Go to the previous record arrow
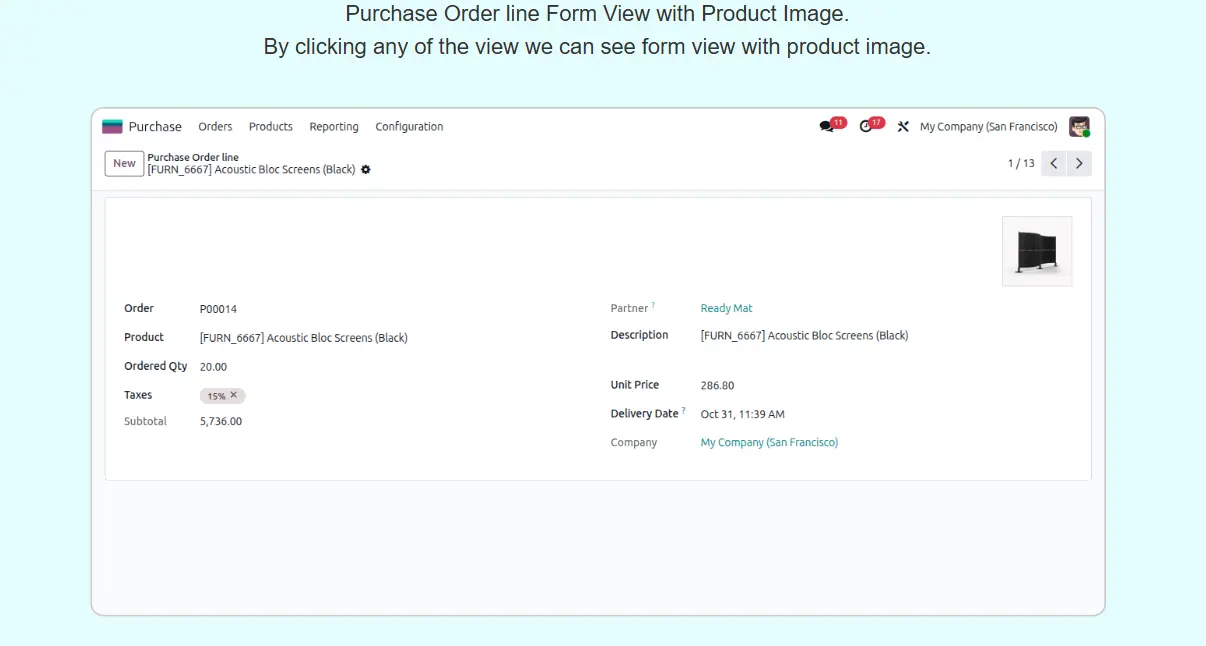 1054,163
